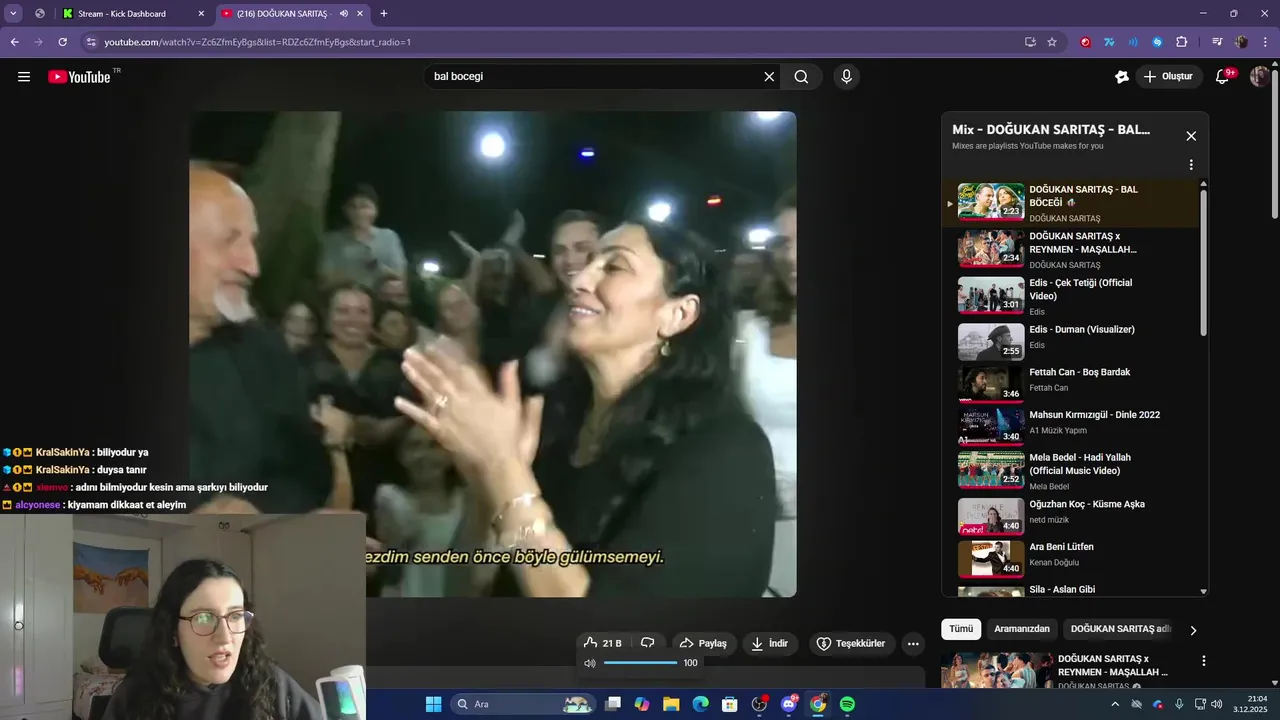Start voice search with microphone

[x=847, y=77]
